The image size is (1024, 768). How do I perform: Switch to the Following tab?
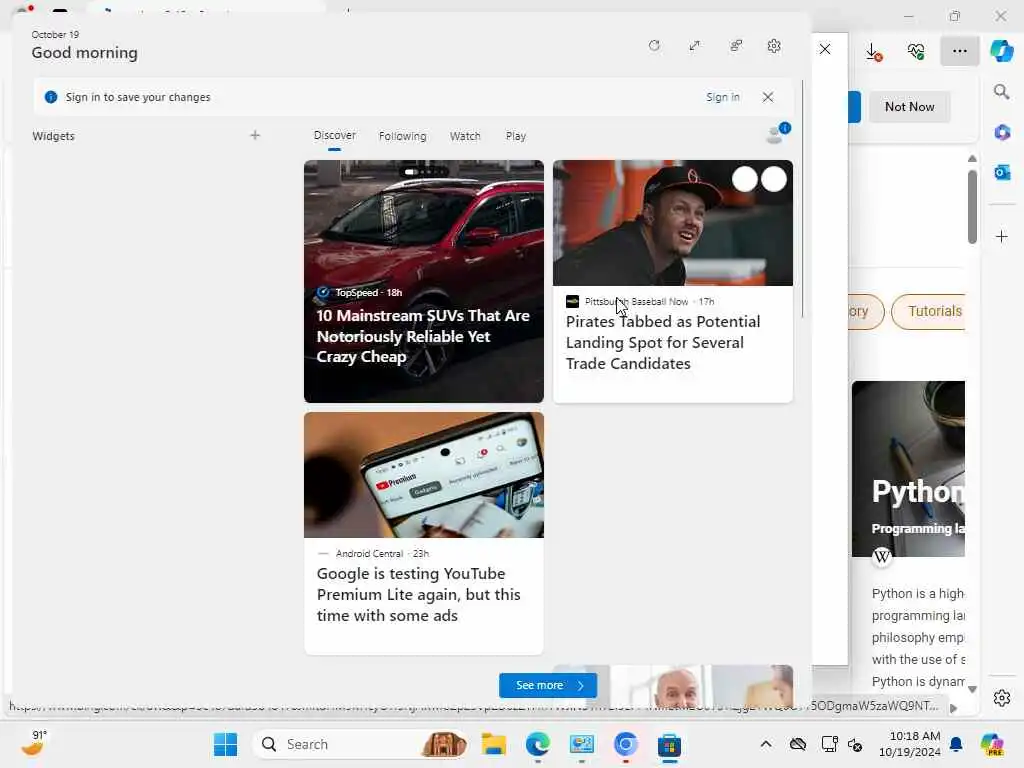[x=402, y=136]
